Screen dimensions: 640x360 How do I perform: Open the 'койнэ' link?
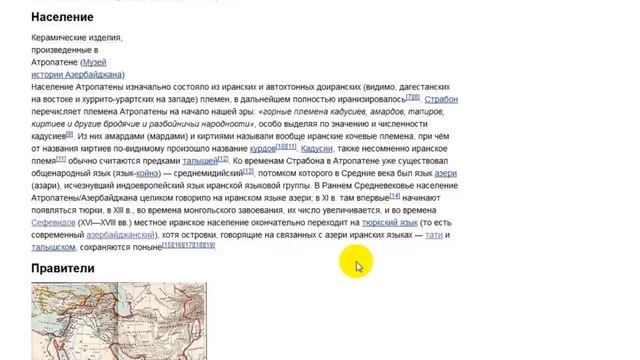pos(147,173)
